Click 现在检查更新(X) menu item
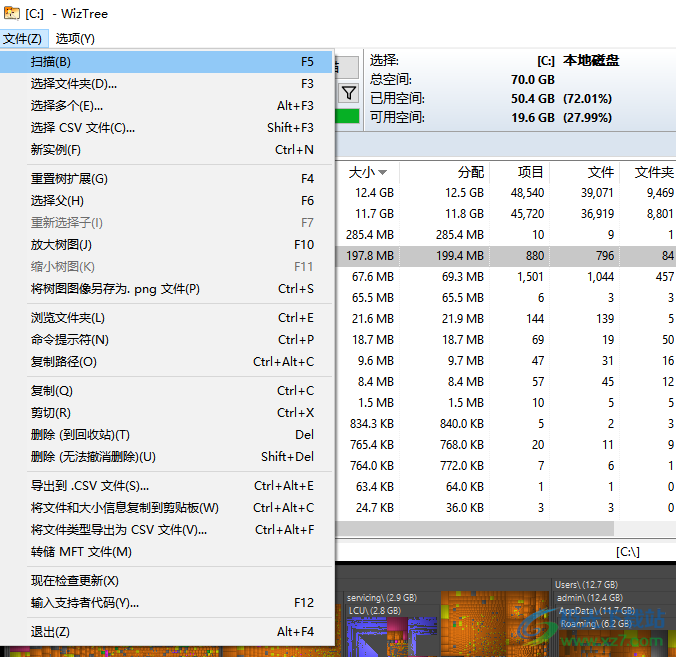Viewport: 676px width, 657px height. pos(166,581)
